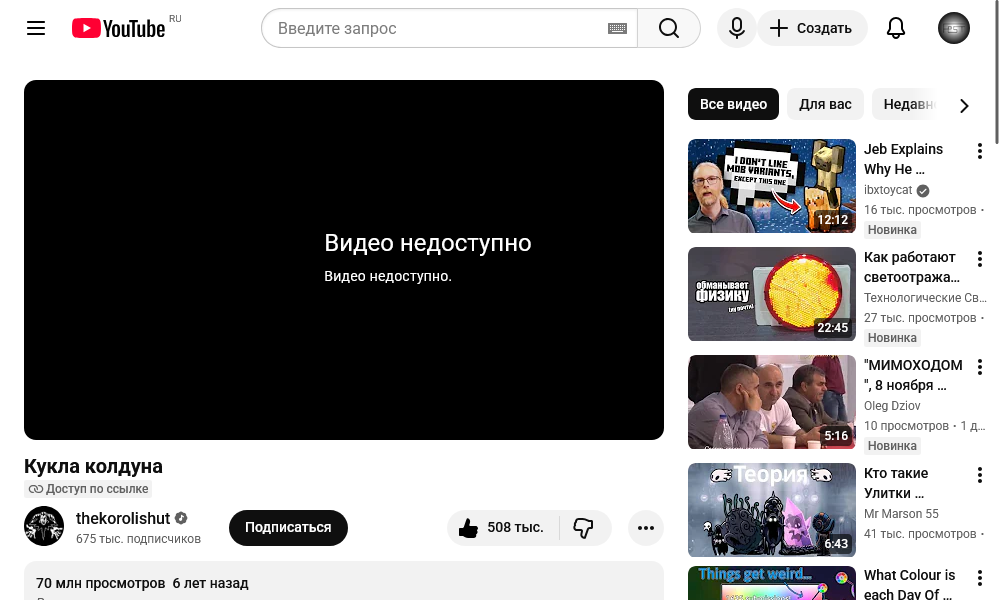Select the Для вас chip
Screen dimensions: 1000x600
click(x=825, y=104)
